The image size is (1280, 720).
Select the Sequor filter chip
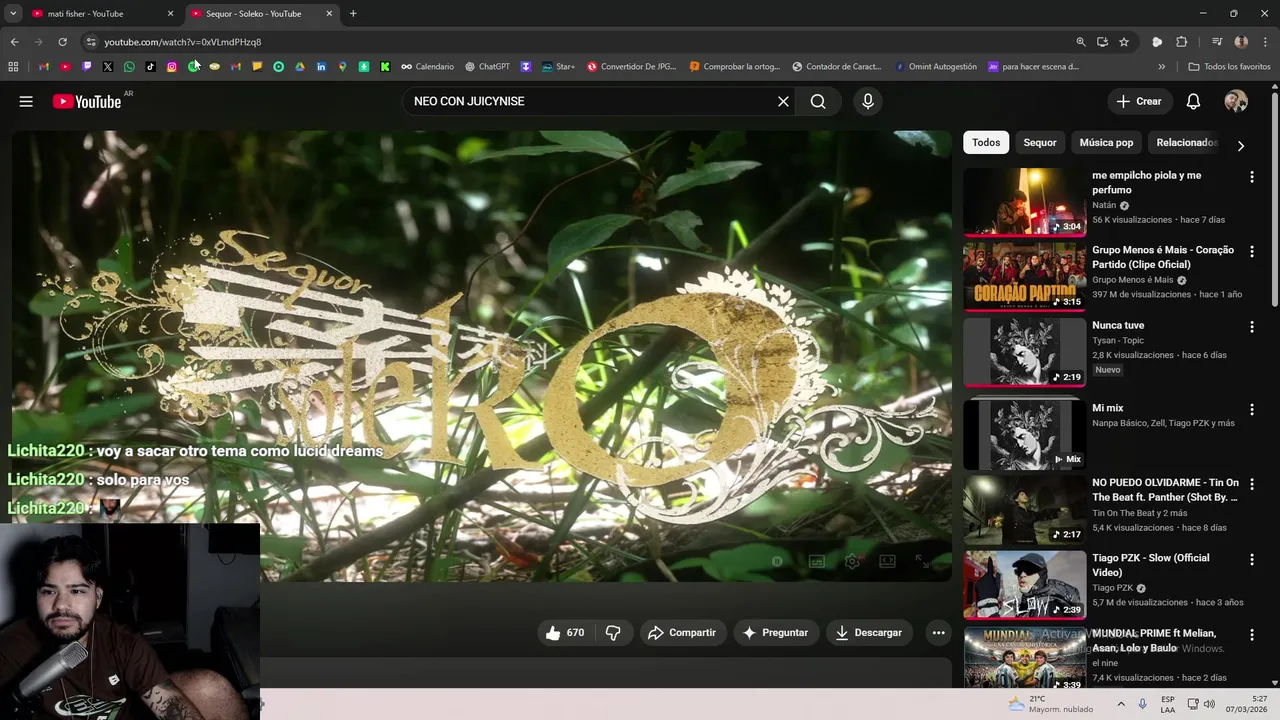point(1040,142)
